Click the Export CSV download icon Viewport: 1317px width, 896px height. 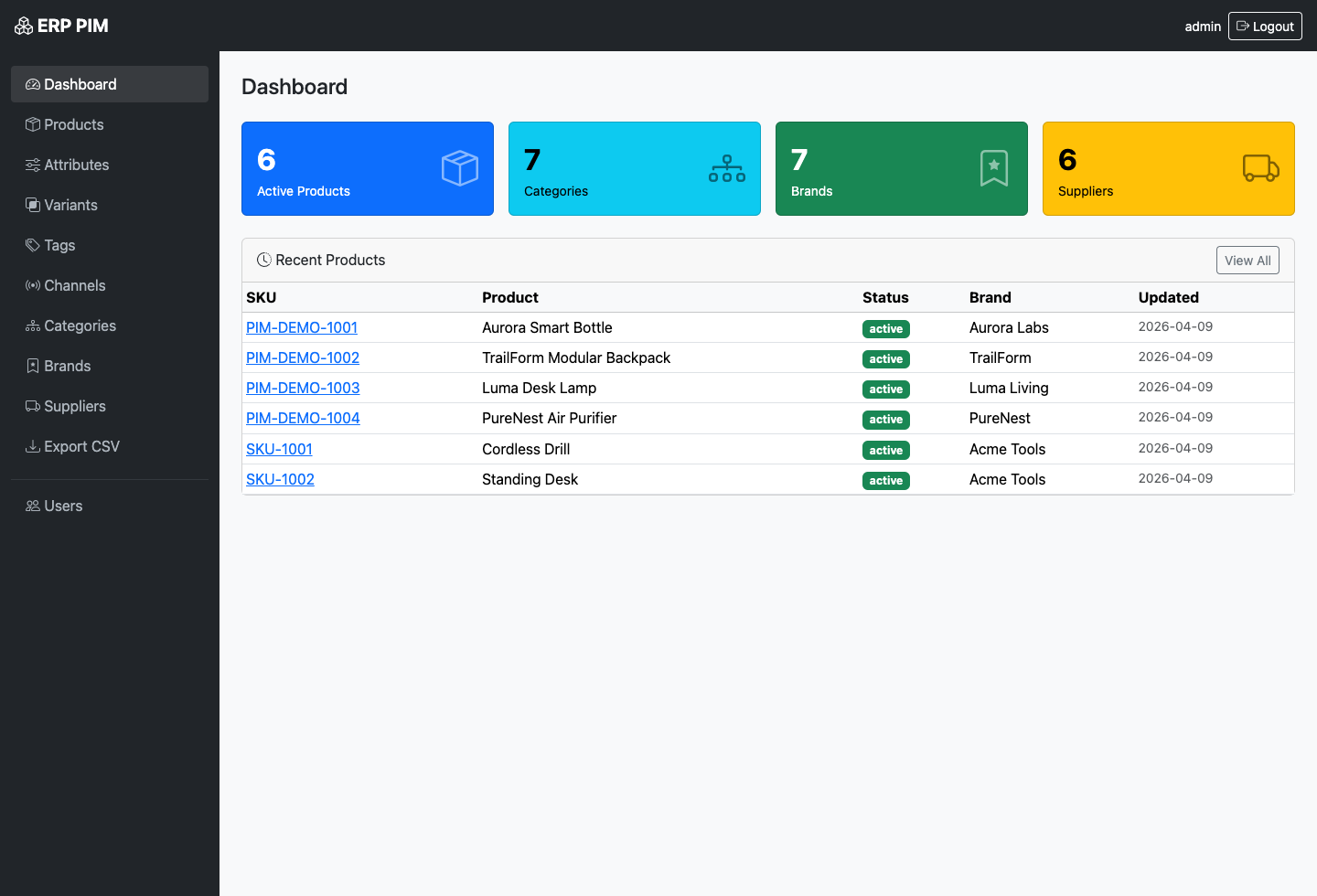30,446
